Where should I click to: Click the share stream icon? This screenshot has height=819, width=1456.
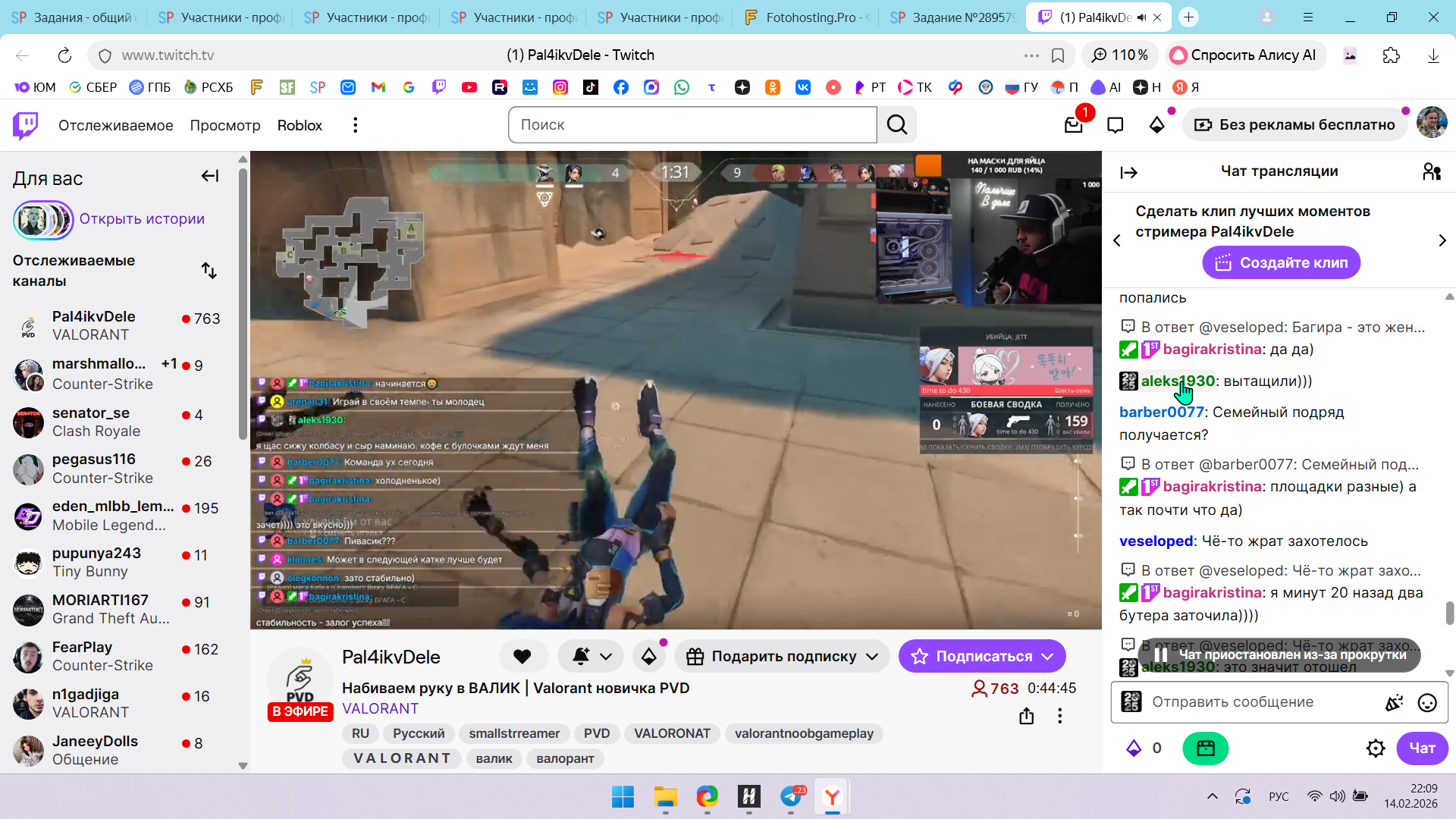[x=1026, y=716]
